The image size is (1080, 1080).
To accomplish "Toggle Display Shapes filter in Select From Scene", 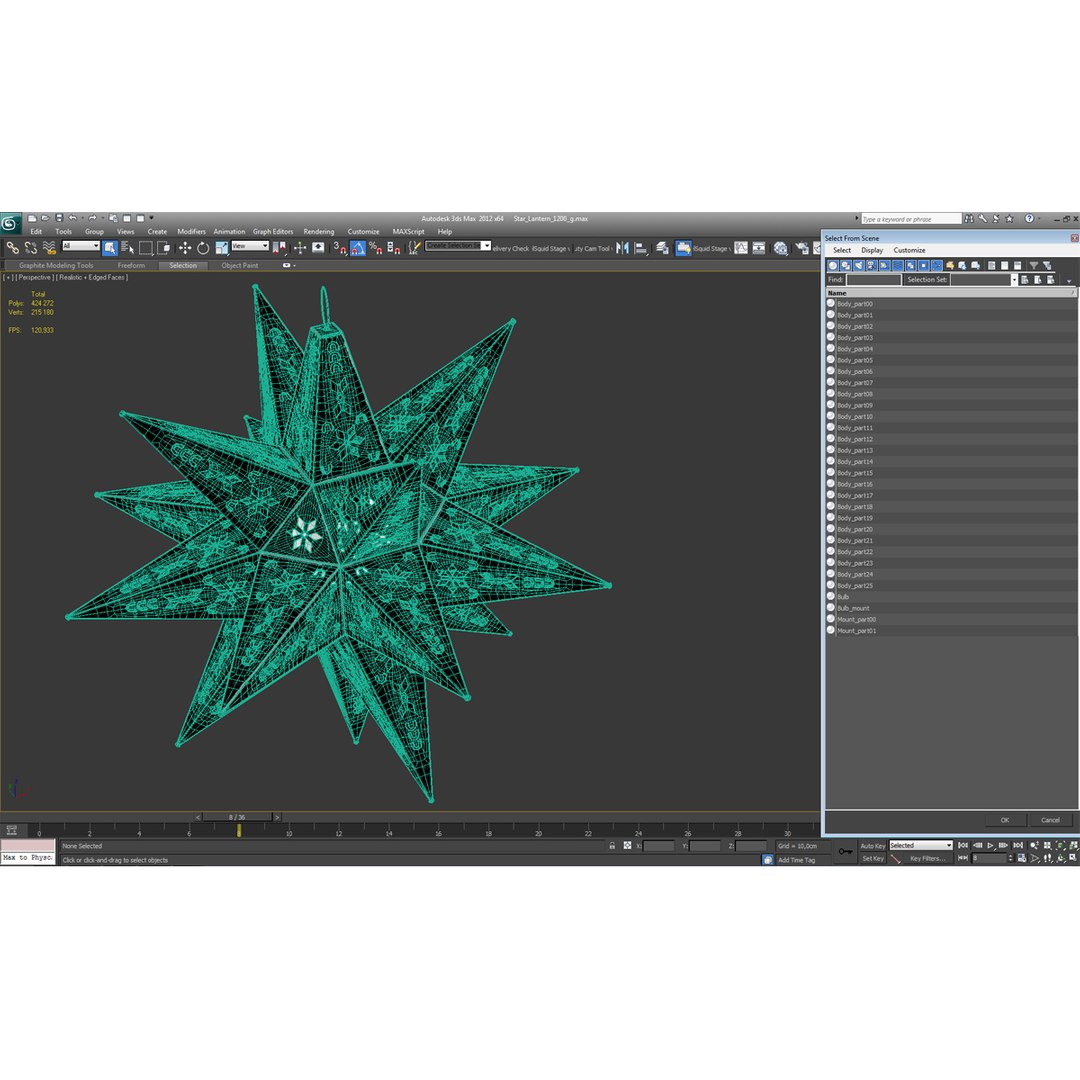I will click(x=846, y=265).
